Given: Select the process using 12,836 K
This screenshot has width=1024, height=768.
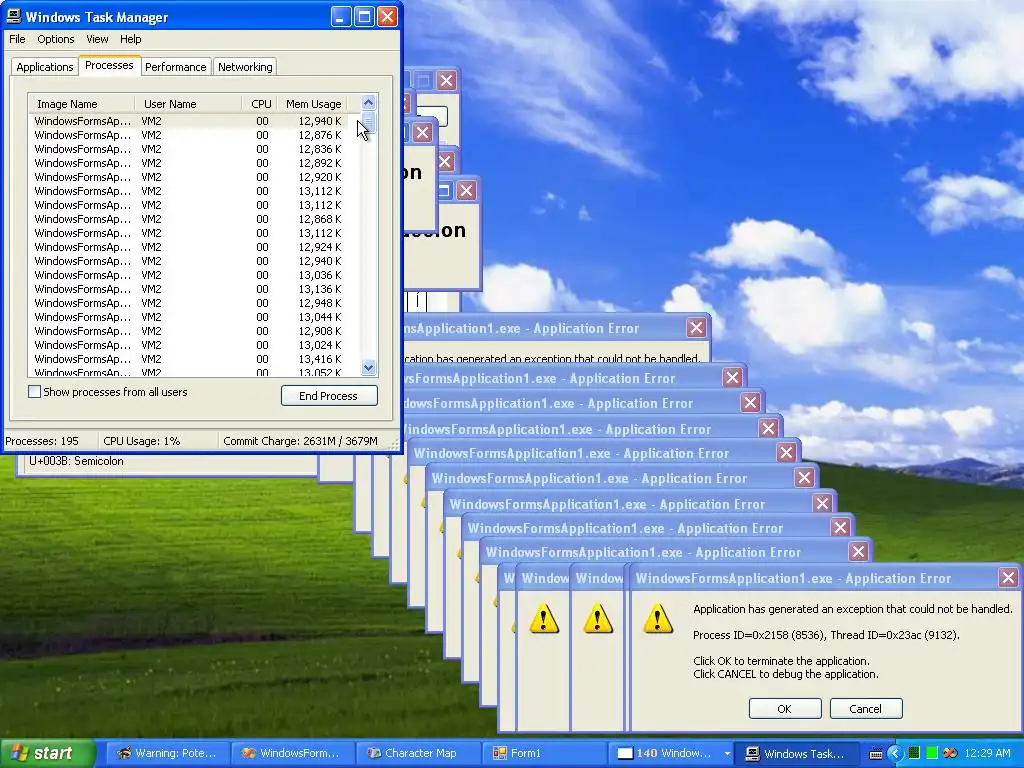Looking at the screenshot, I should (193, 149).
